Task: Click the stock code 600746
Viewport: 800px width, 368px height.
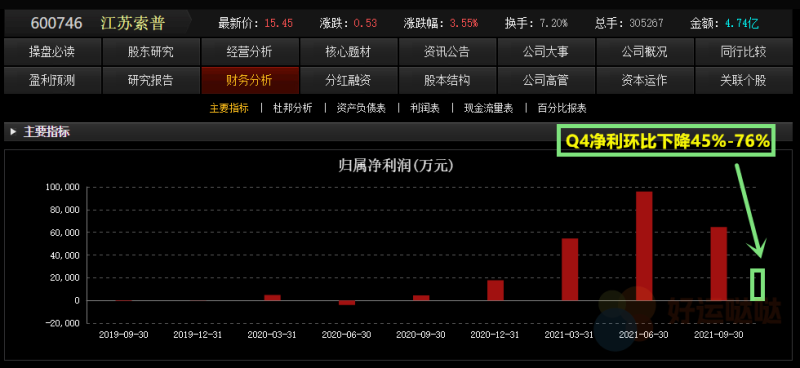Action: pos(57,23)
